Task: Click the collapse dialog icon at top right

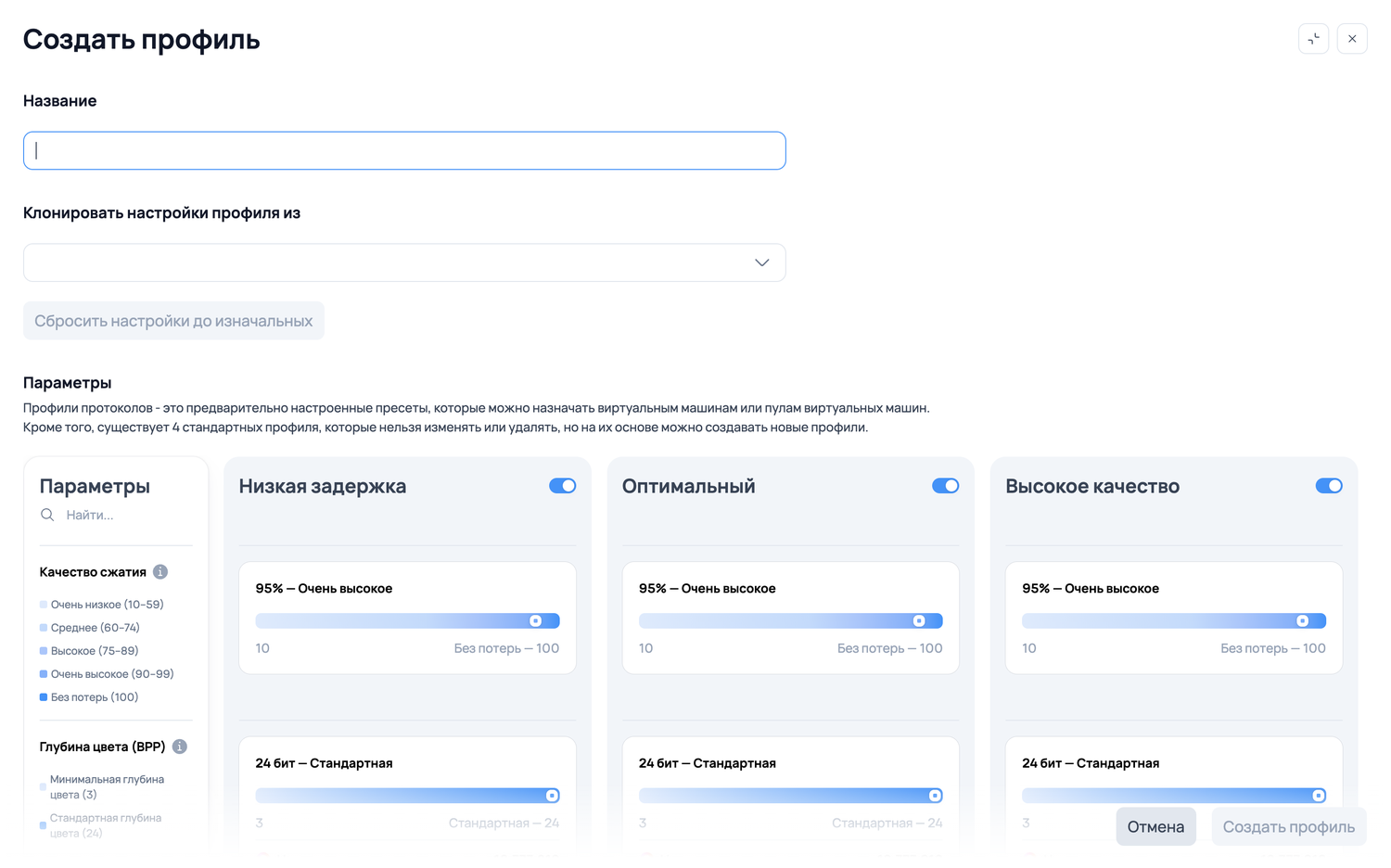Action: click(x=1313, y=39)
